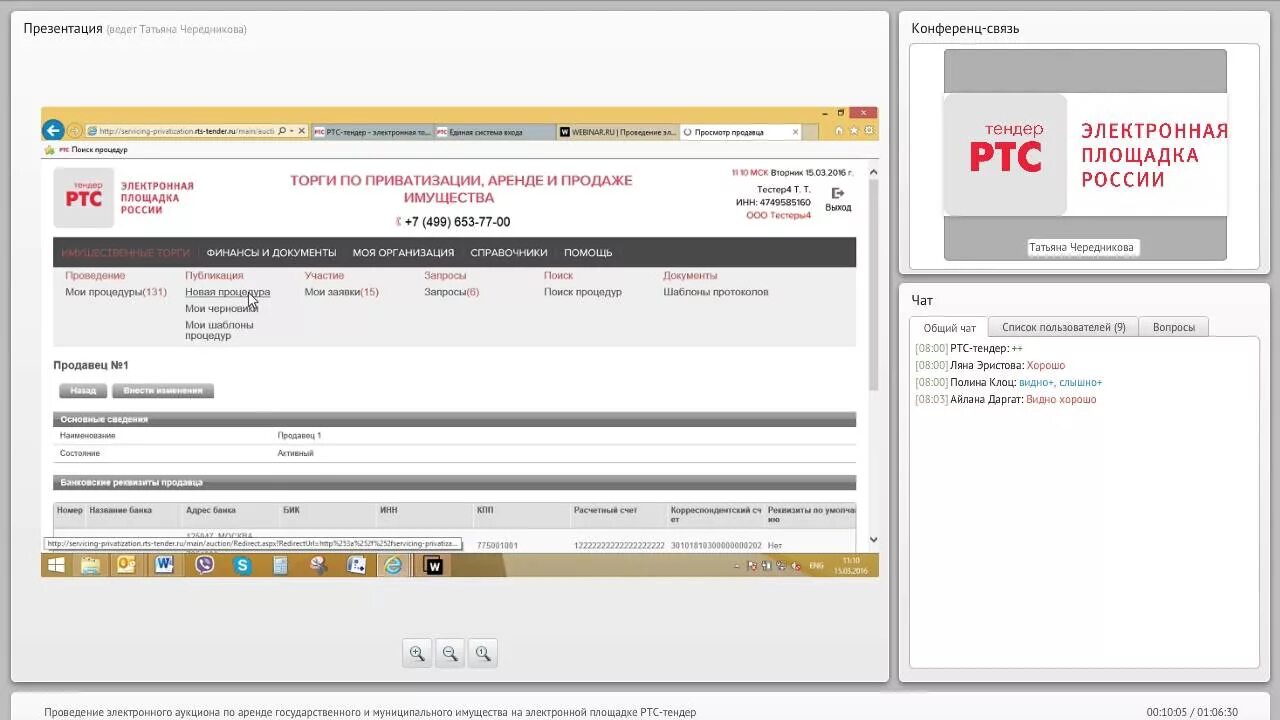Switch to РТС-тендер электронная browser tab
The height and width of the screenshot is (720, 1280).
click(373, 132)
